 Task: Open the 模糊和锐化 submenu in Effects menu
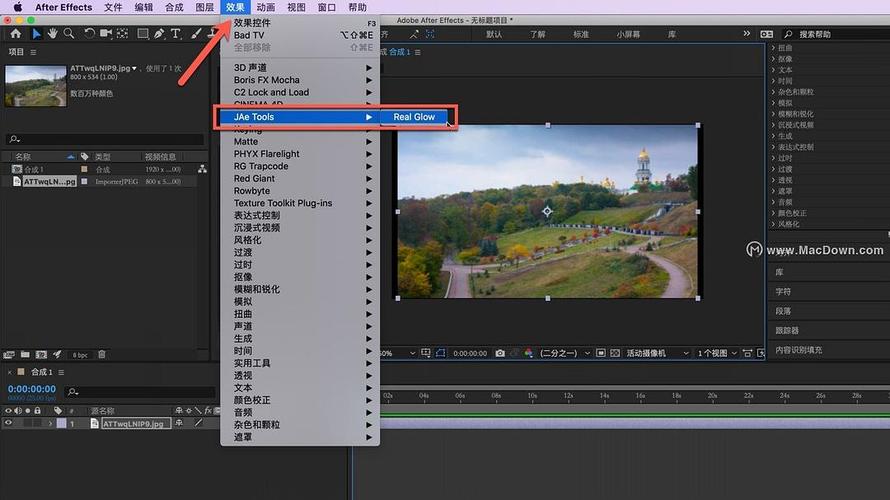[300, 289]
